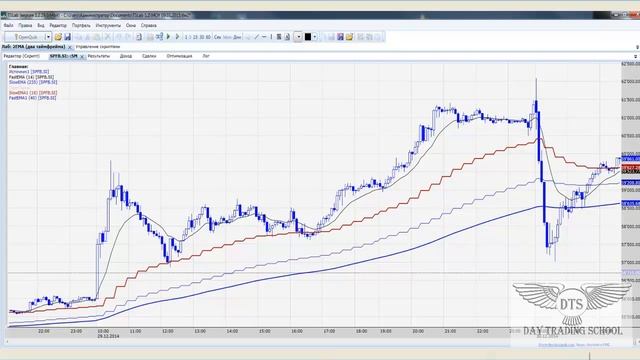This screenshot has height=360, width=640.
Task: Click the trash-like icon after vertical line tool
Action: click(279, 37)
